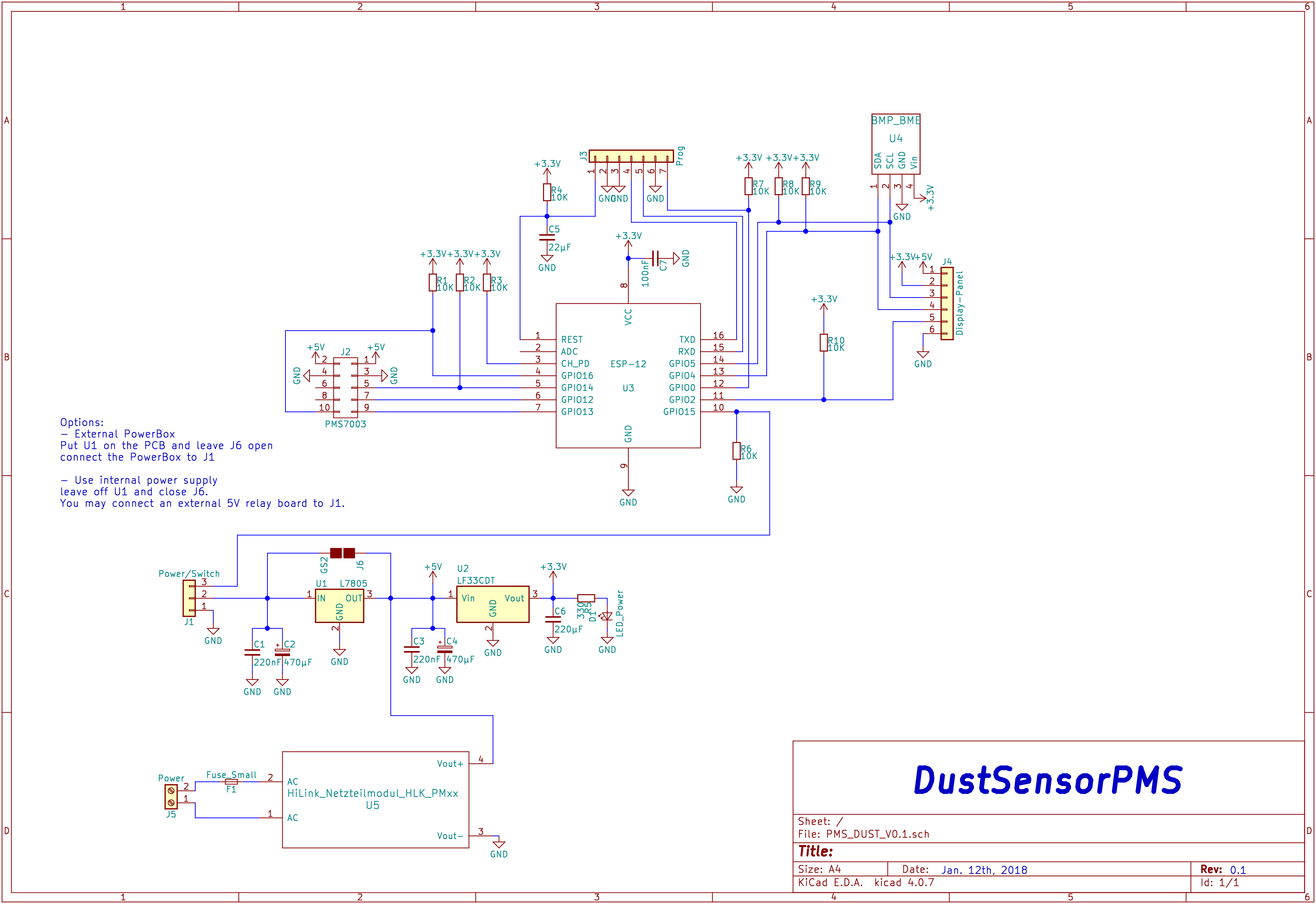Select capacitor C5 22µF symbol
Image resolution: width=1316 pixels, height=904 pixels.
pyautogui.click(x=547, y=237)
